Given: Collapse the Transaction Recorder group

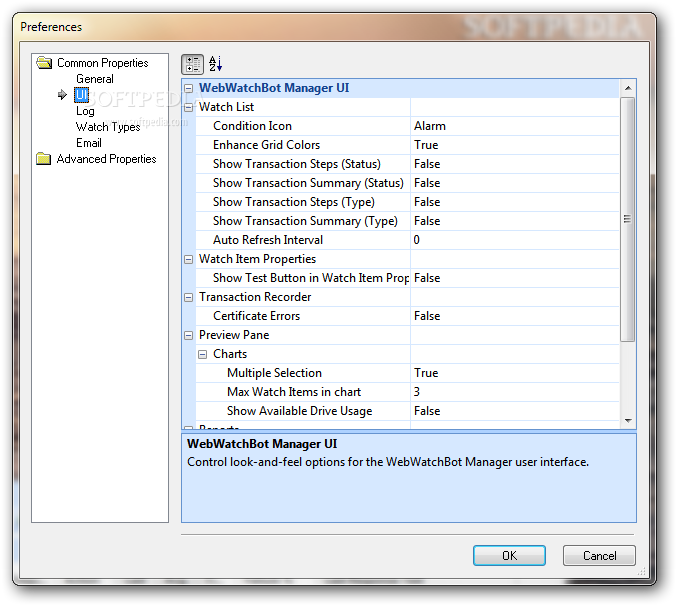Looking at the screenshot, I should click(x=189, y=297).
